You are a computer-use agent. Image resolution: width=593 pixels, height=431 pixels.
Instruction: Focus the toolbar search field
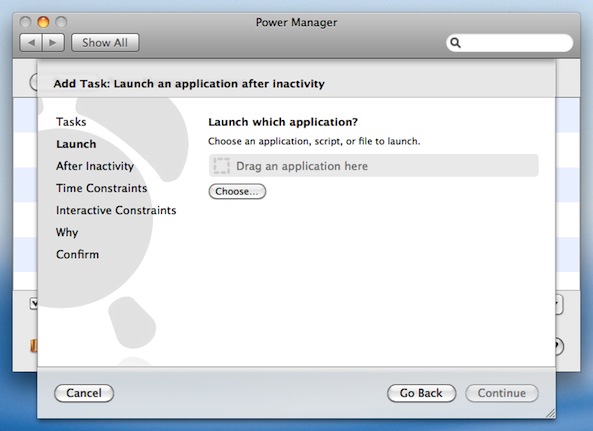coord(509,43)
